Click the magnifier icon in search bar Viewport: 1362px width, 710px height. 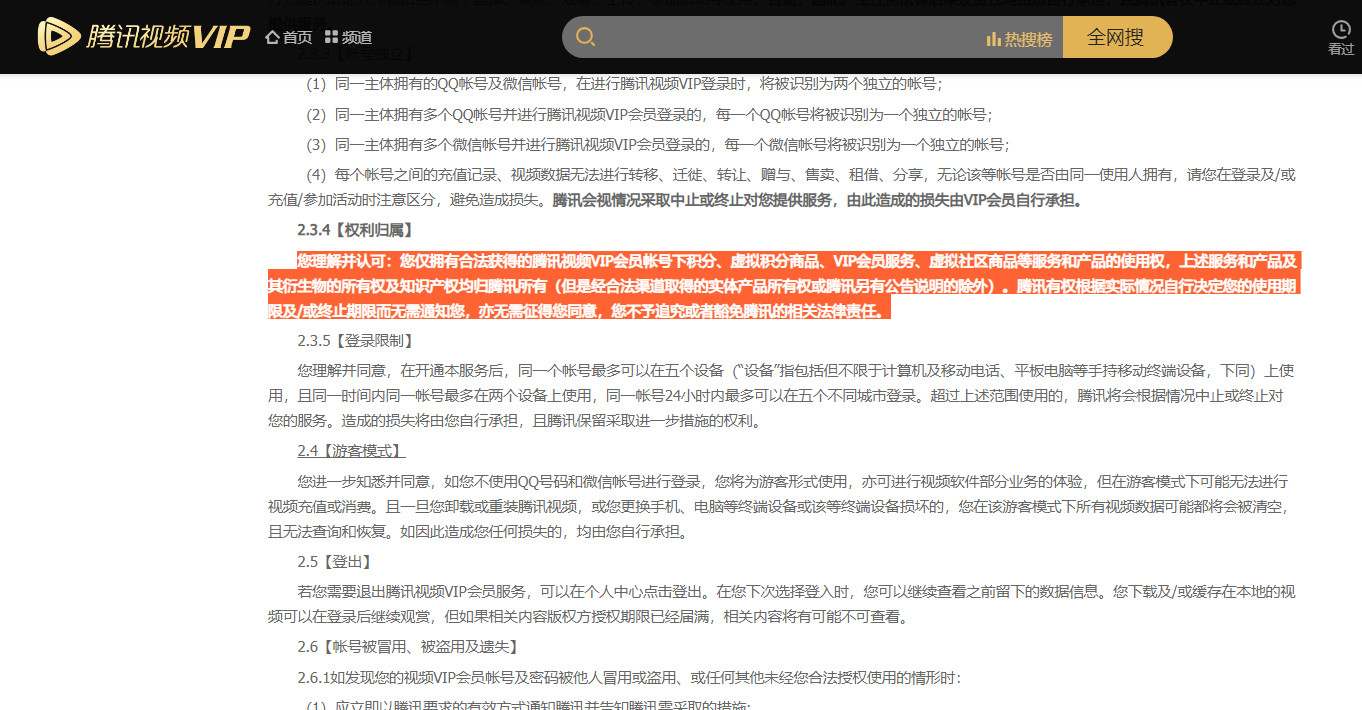pos(586,38)
